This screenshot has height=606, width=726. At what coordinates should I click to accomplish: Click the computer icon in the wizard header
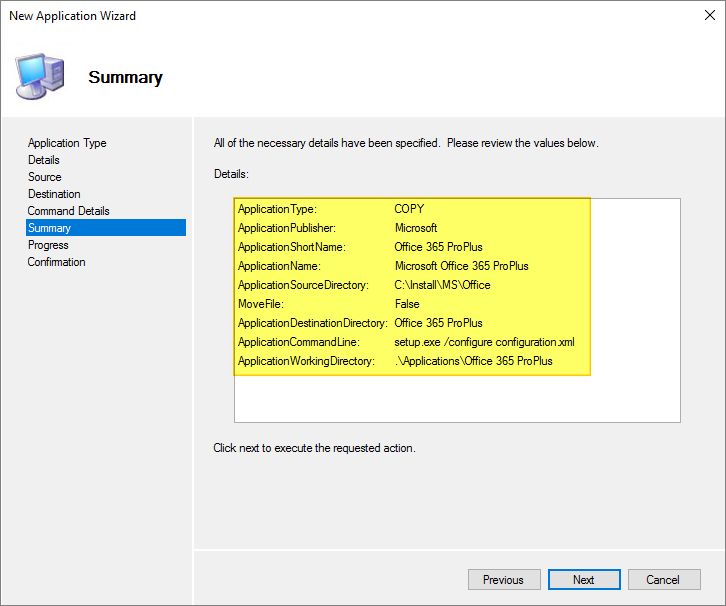point(40,75)
